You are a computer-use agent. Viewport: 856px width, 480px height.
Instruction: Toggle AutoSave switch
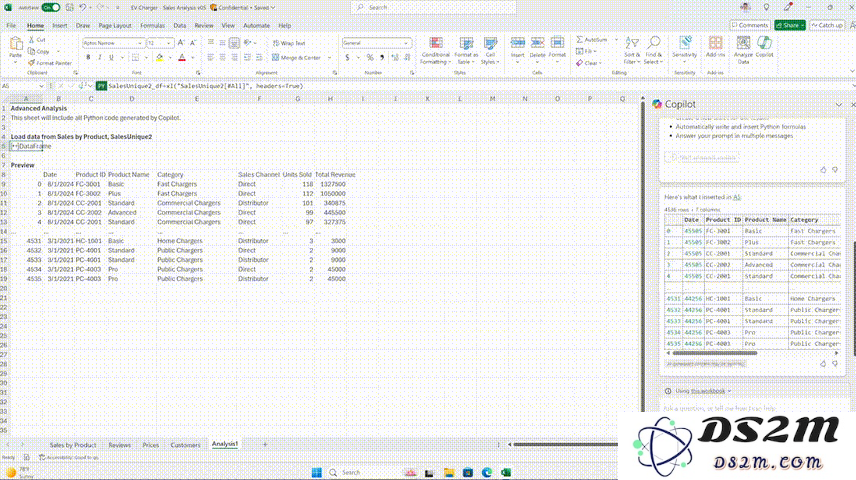point(51,8)
